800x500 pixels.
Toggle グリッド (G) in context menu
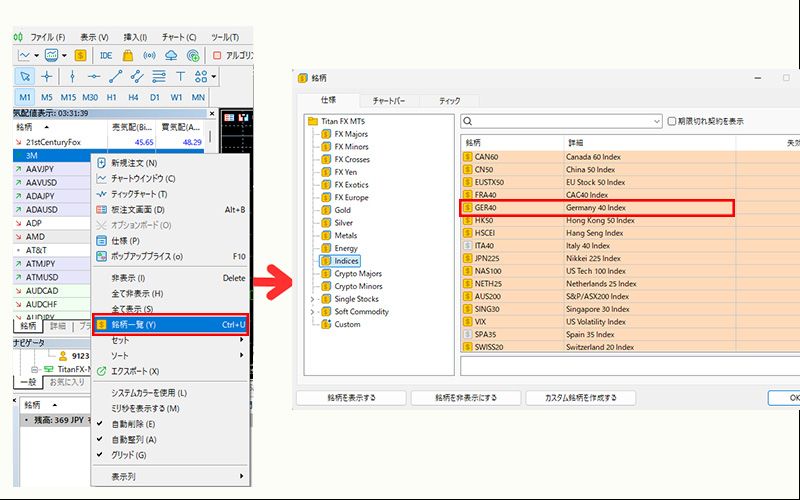pos(133,455)
